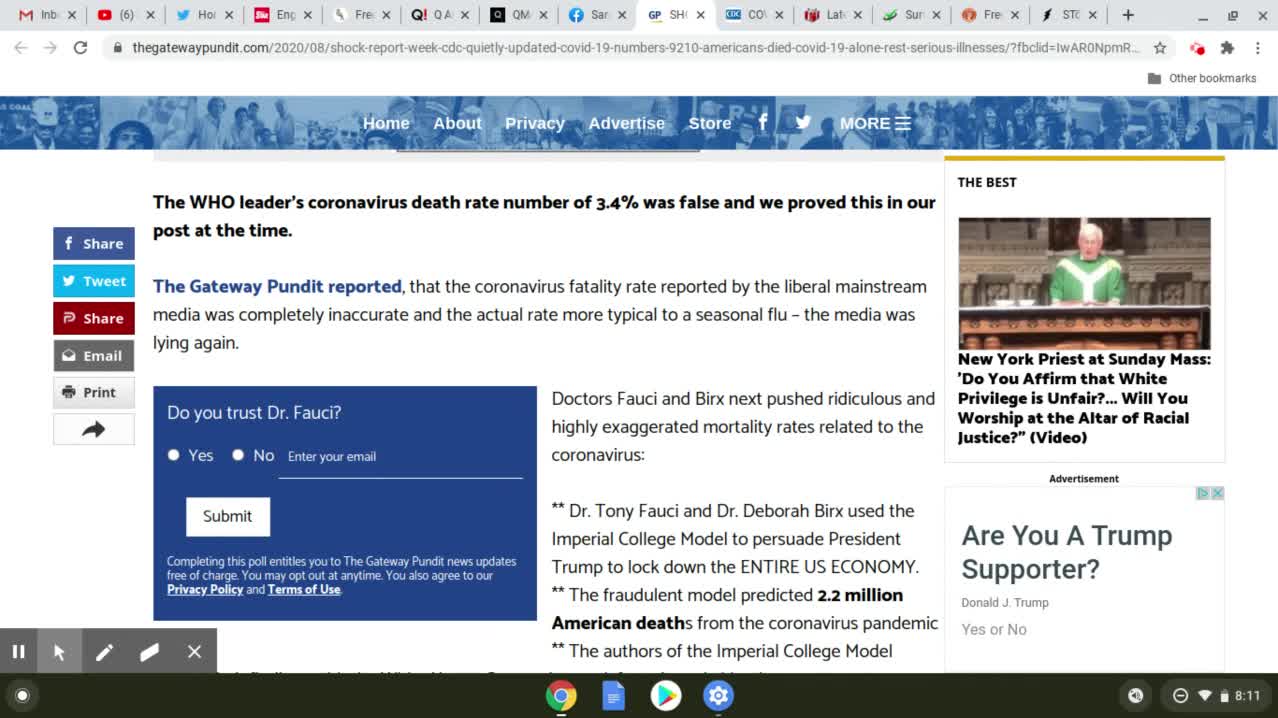Select No in the Fauci poll
Image resolution: width=1278 pixels, height=718 pixels.
pos(238,455)
